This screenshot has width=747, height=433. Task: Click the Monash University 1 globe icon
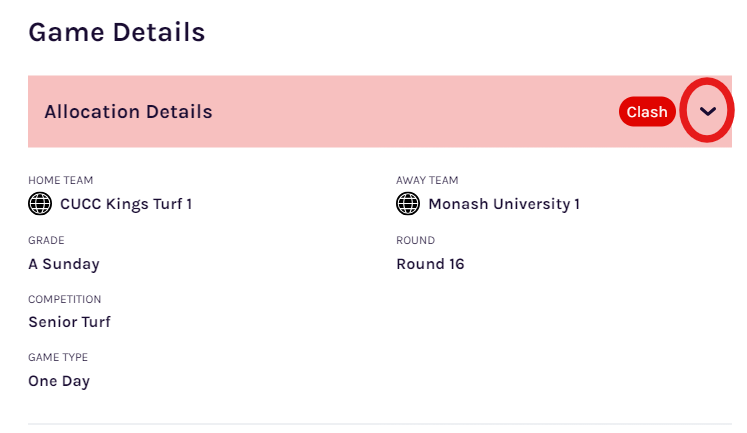pos(408,204)
